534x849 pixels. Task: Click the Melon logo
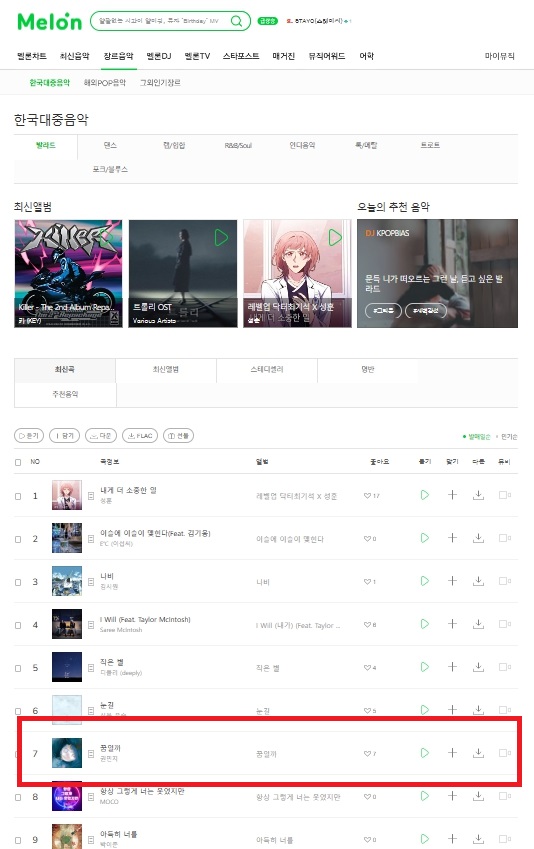49,21
